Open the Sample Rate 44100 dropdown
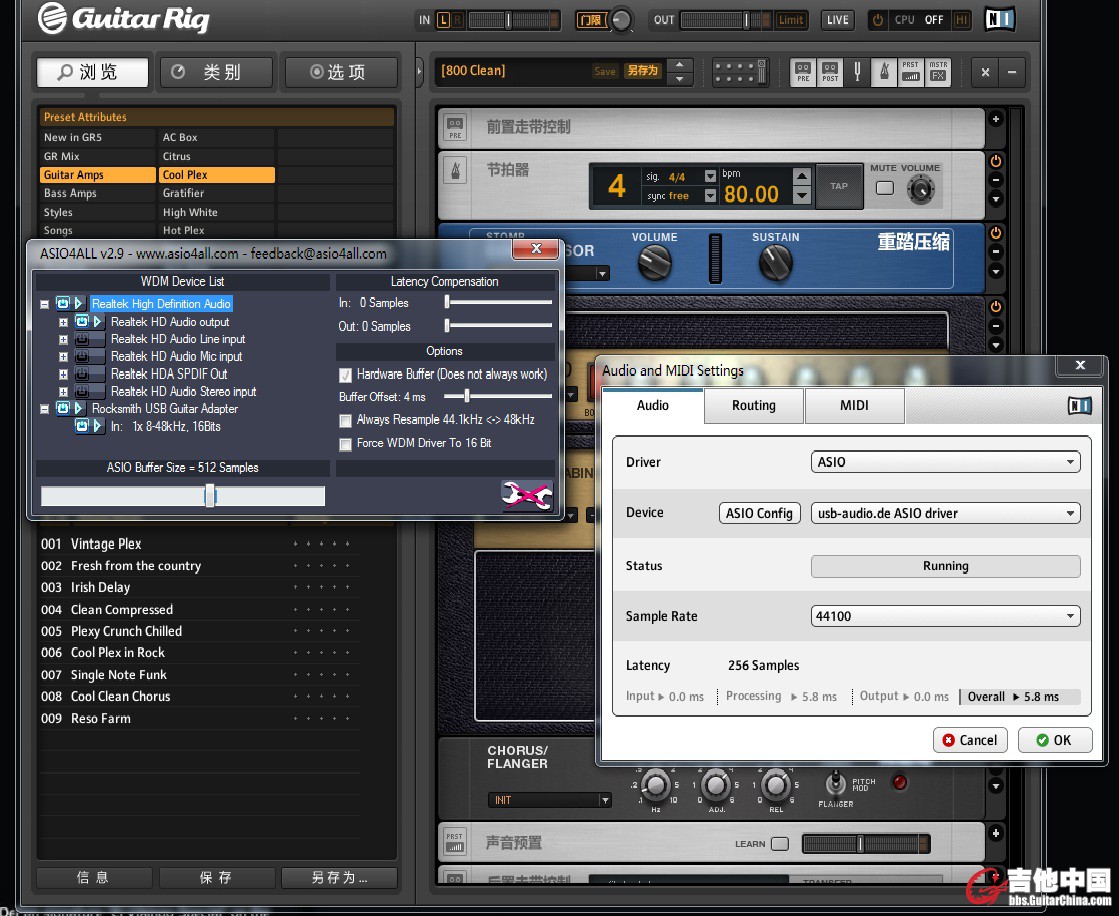Screen dimensions: 1119x916 tap(945, 616)
